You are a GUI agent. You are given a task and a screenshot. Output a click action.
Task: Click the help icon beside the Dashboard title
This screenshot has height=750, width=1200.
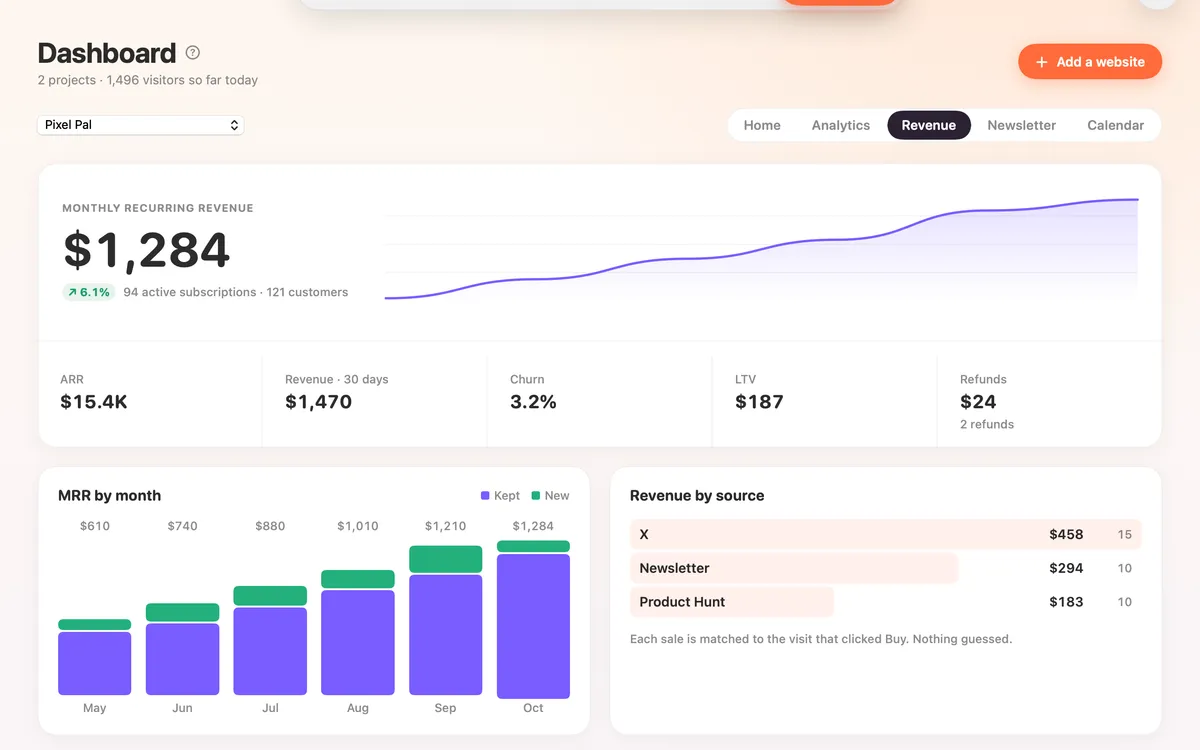pos(193,53)
